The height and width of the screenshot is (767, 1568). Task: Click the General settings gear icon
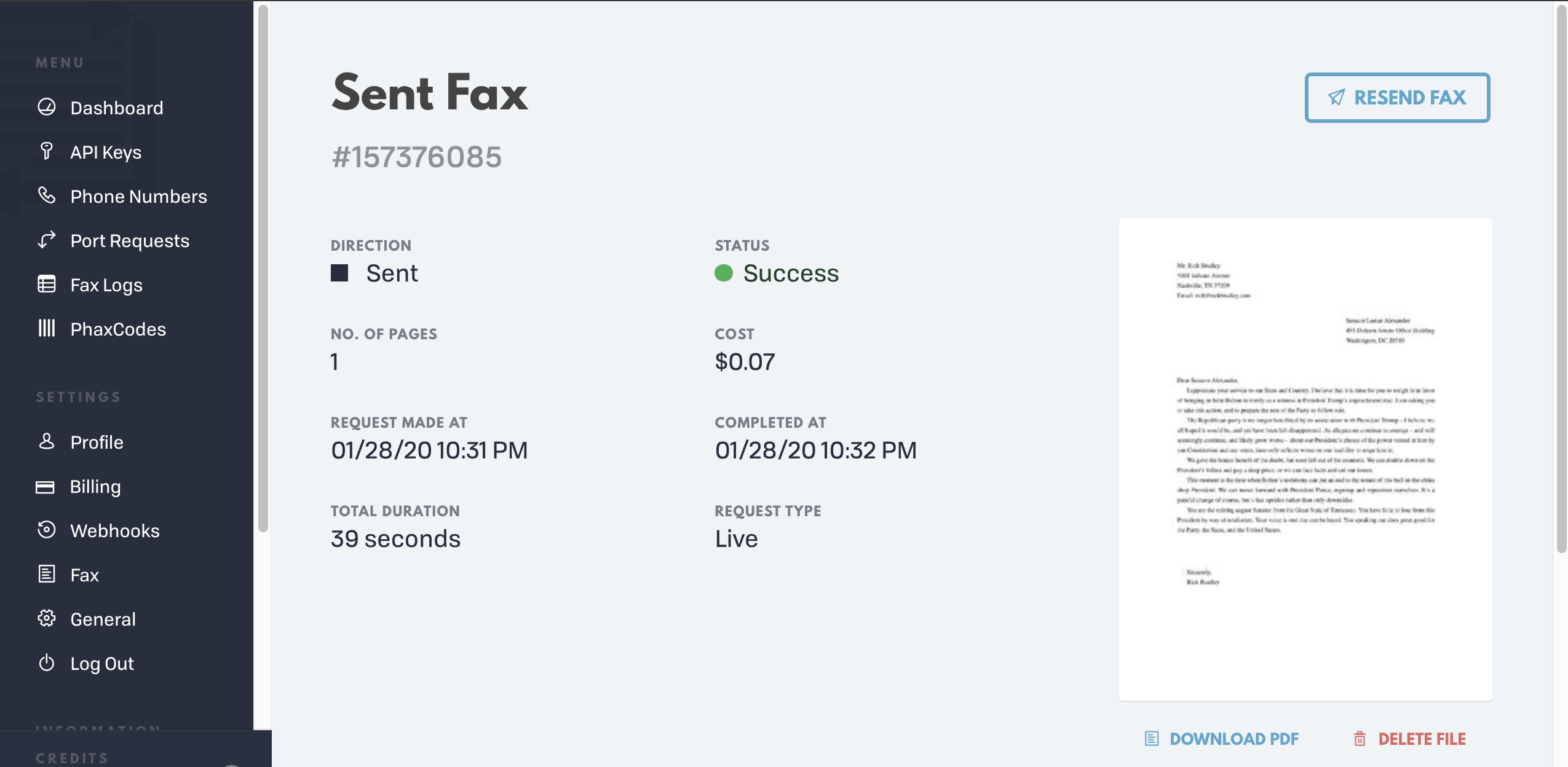[47, 618]
